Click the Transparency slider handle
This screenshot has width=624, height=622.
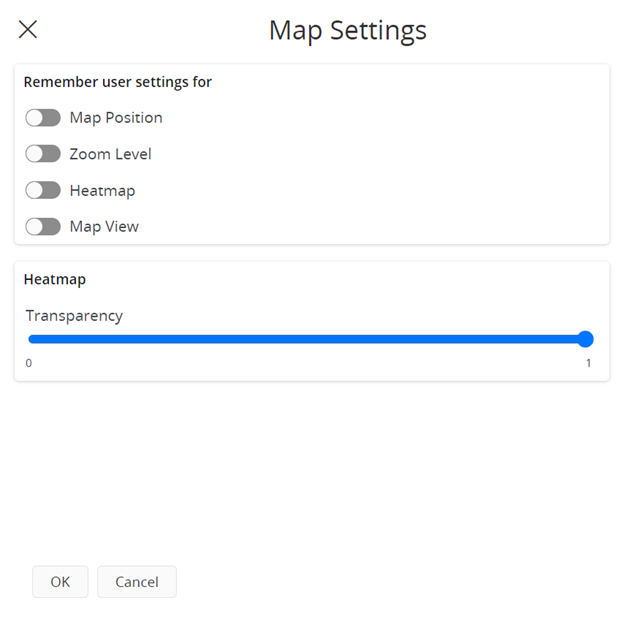(586, 339)
